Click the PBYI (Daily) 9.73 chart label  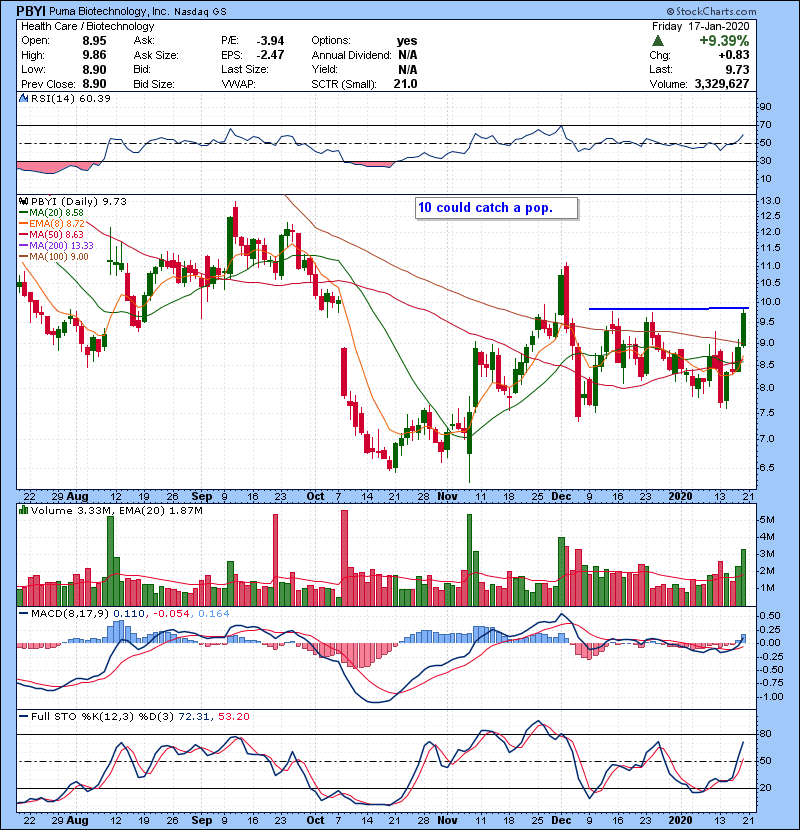pyautogui.click(x=79, y=202)
